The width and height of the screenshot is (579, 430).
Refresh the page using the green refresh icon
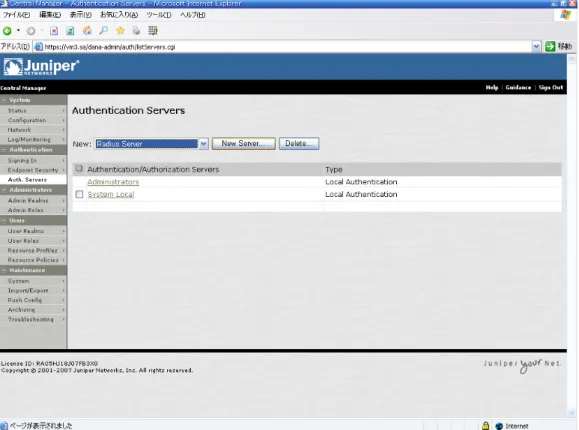point(70,31)
